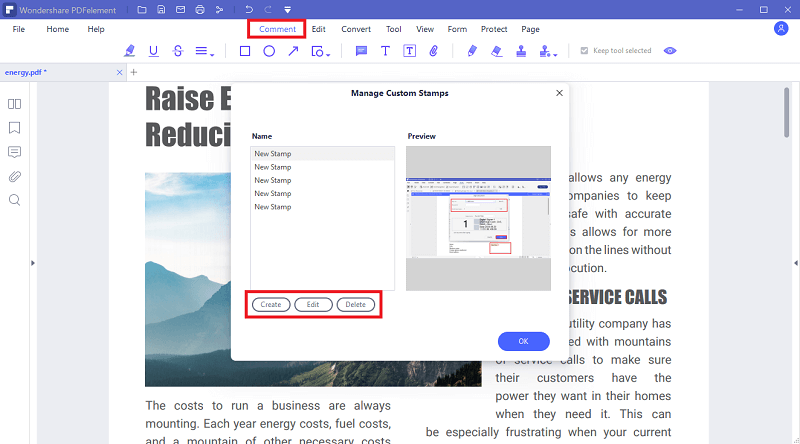Screen dimensions: 800x444
Task: Select the Arrow drawing tool
Action: pyautogui.click(x=293, y=51)
